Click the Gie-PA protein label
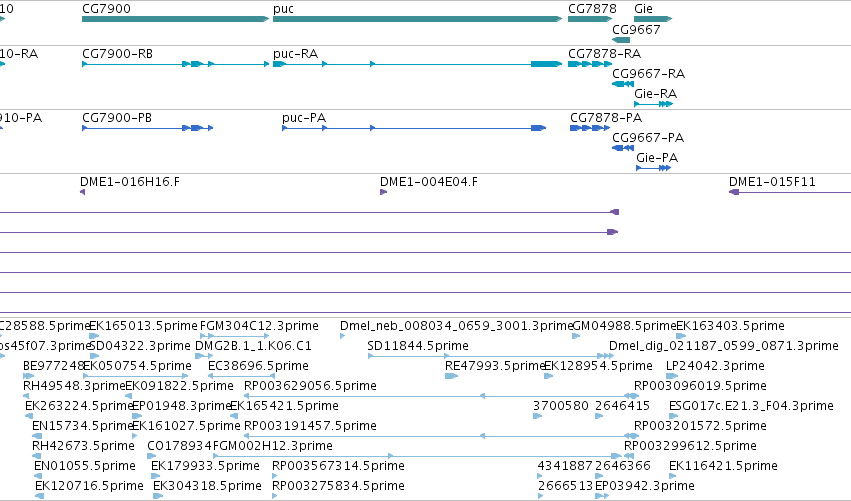 (x=657, y=158)
